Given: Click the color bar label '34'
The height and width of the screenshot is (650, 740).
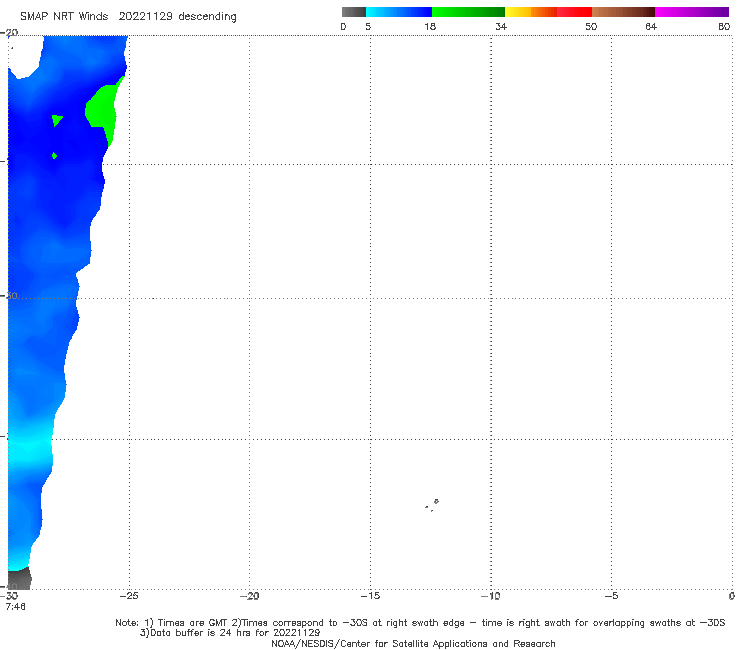Looking at the screenshot, I should click(501, 26).
